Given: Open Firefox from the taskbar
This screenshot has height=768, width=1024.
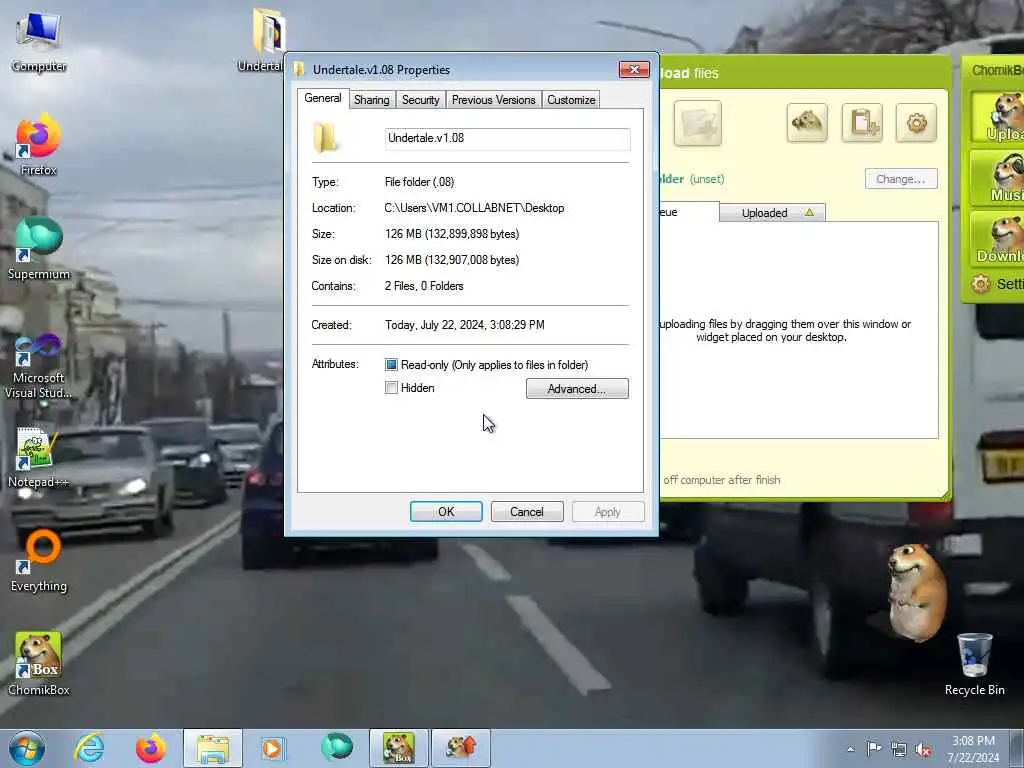Looking at the screenshot, I should pos(150,748).
